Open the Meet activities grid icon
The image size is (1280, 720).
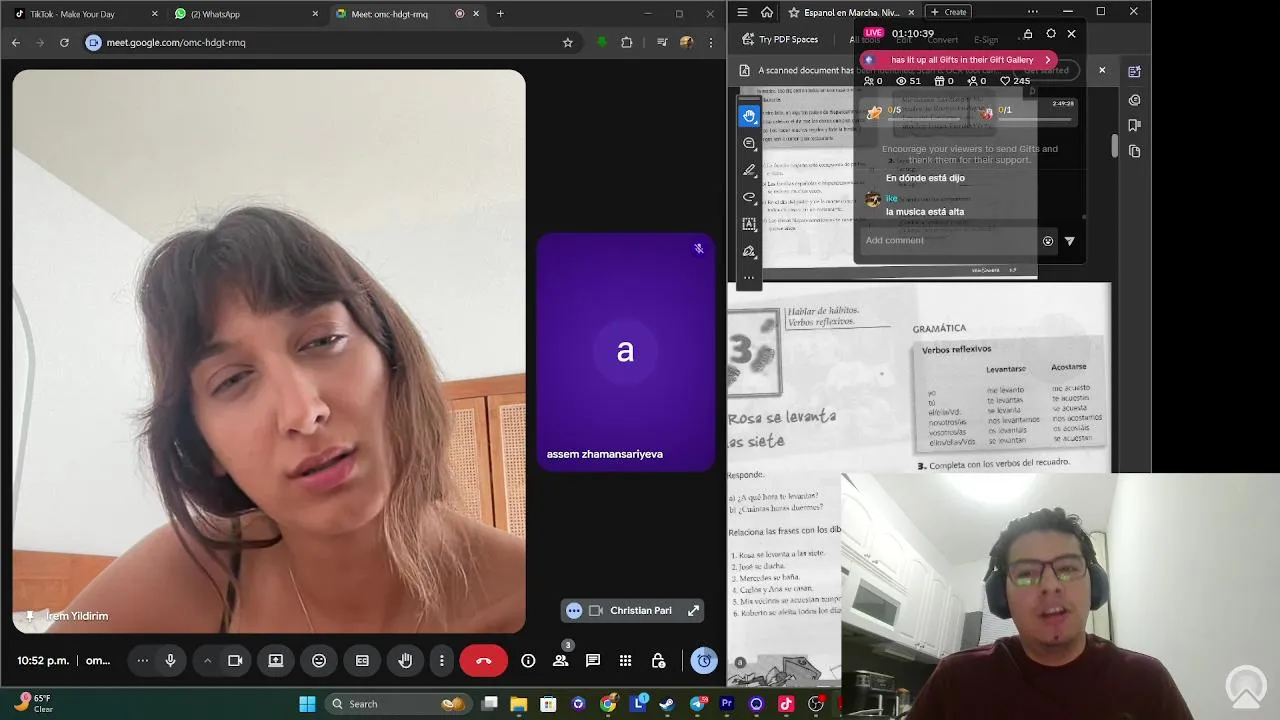coord(625,661)
